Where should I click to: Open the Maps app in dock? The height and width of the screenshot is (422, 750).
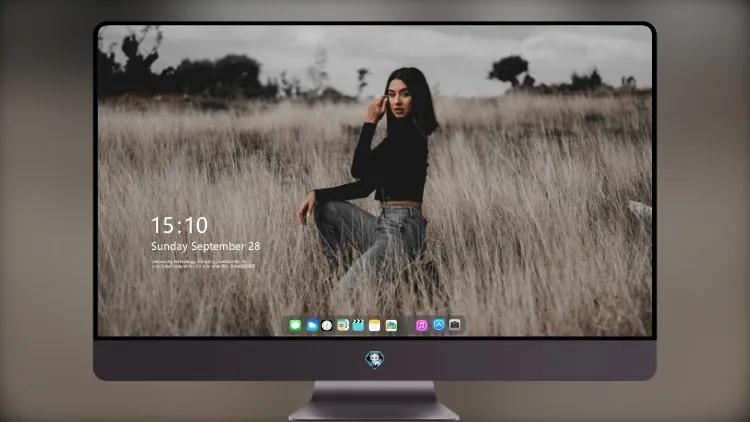343,325
